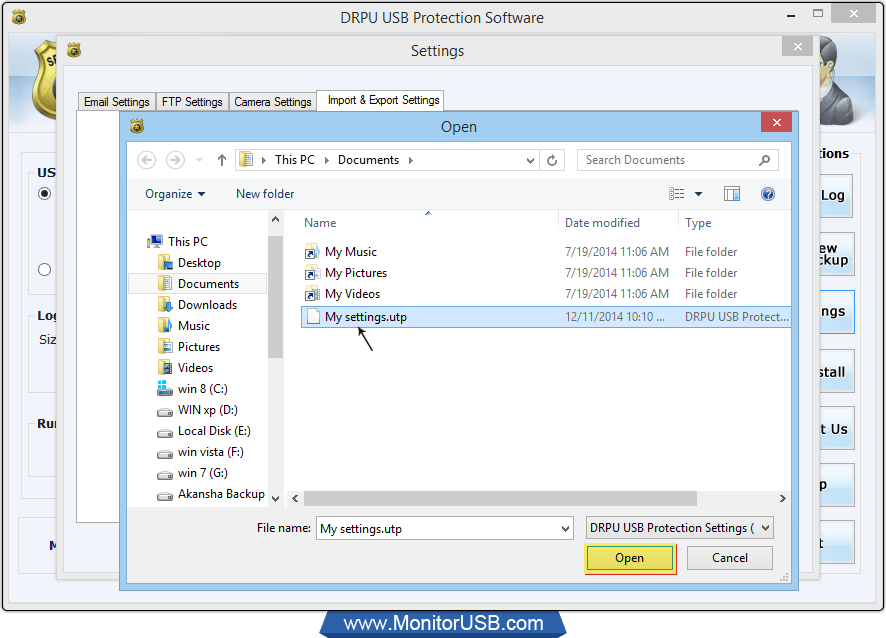Click the Pictures folder icon in tree
886x638 pixels.
(x=165, y=346)
